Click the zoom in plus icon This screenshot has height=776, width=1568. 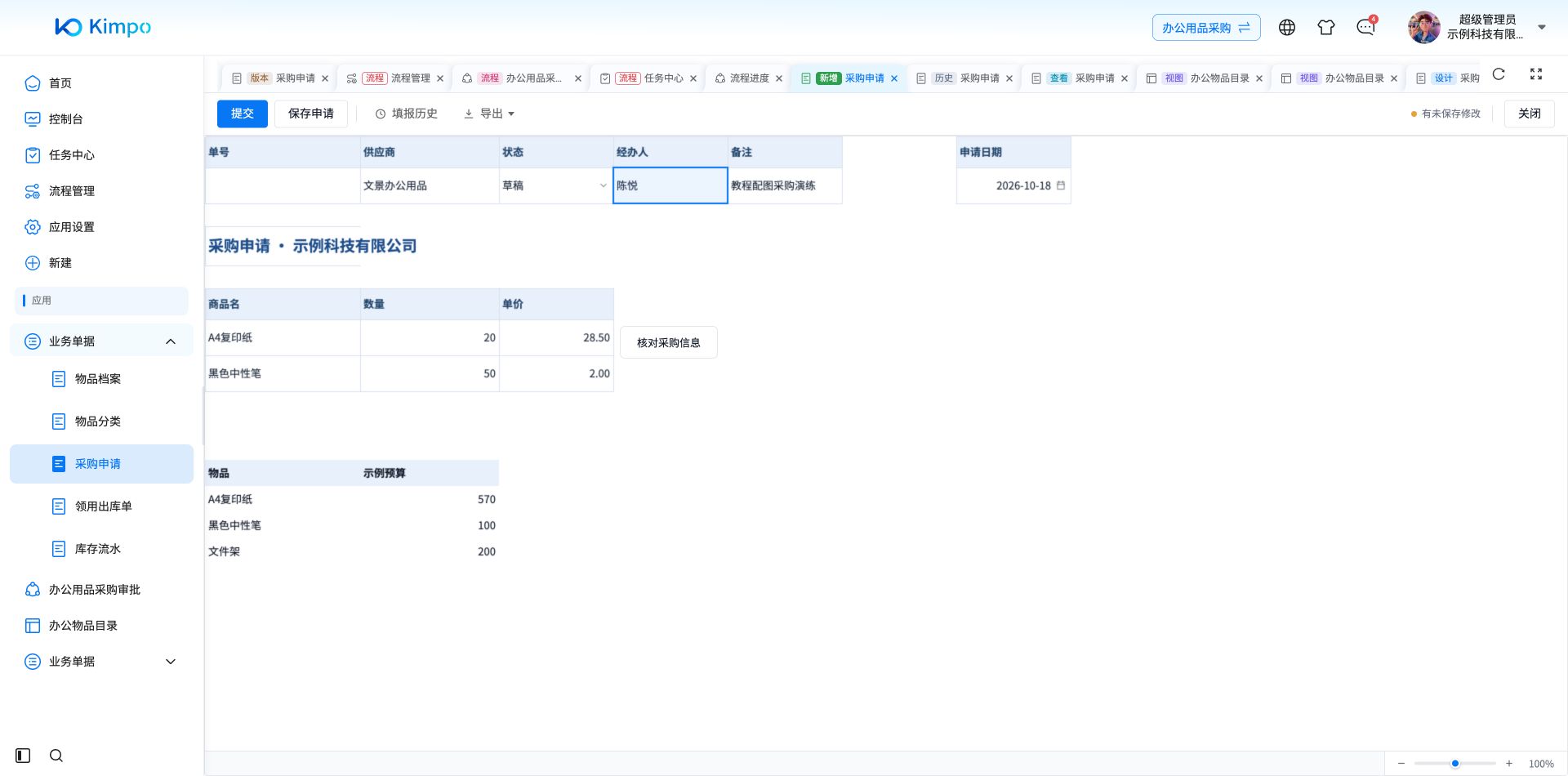coord(1509,764)
